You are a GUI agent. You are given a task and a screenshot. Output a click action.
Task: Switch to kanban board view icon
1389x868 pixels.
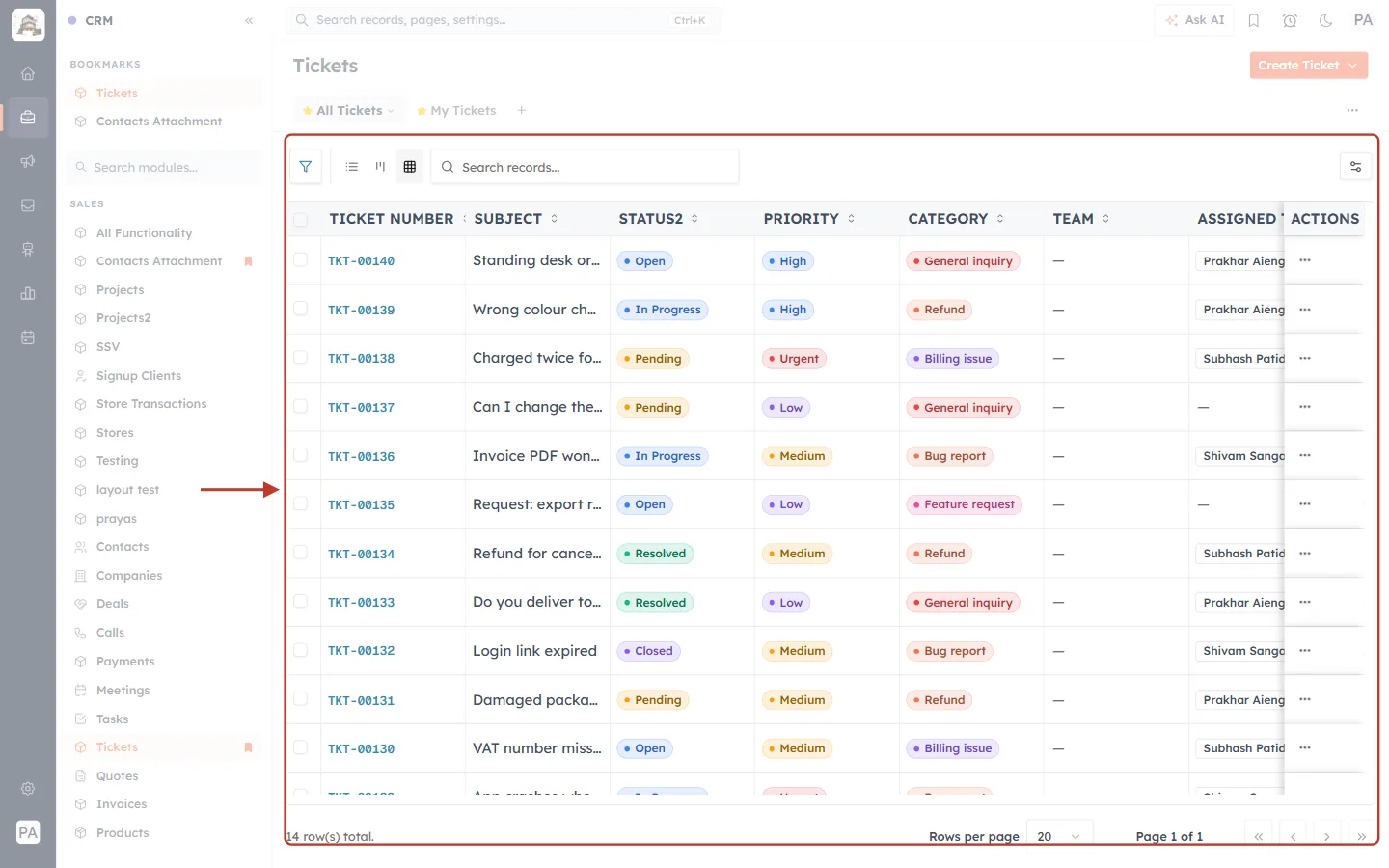380,167
